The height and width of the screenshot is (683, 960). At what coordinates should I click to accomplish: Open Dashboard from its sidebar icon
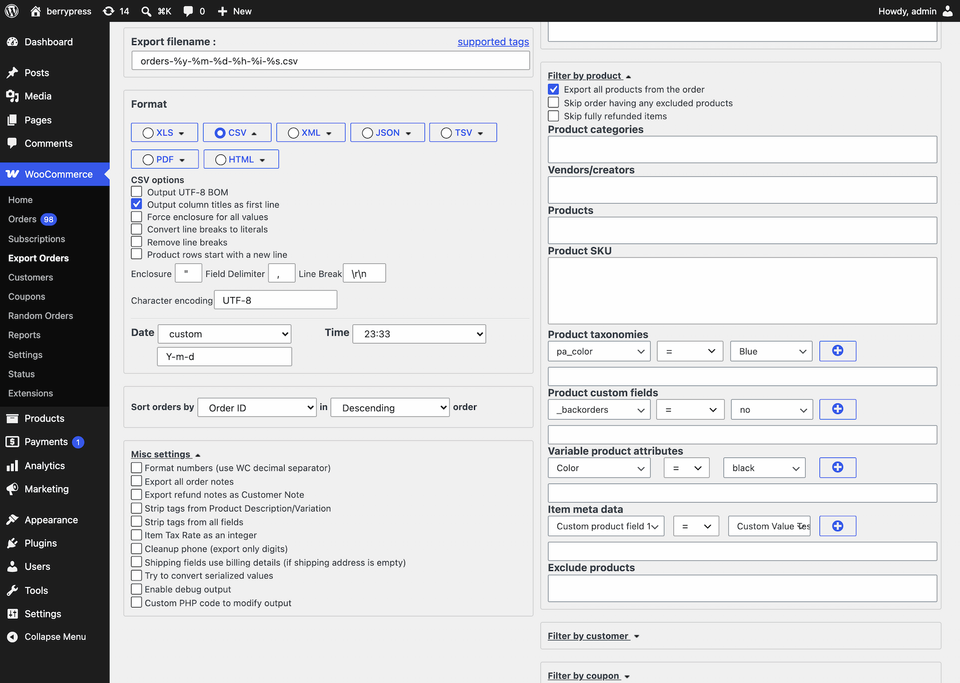(x=12, y=42)
